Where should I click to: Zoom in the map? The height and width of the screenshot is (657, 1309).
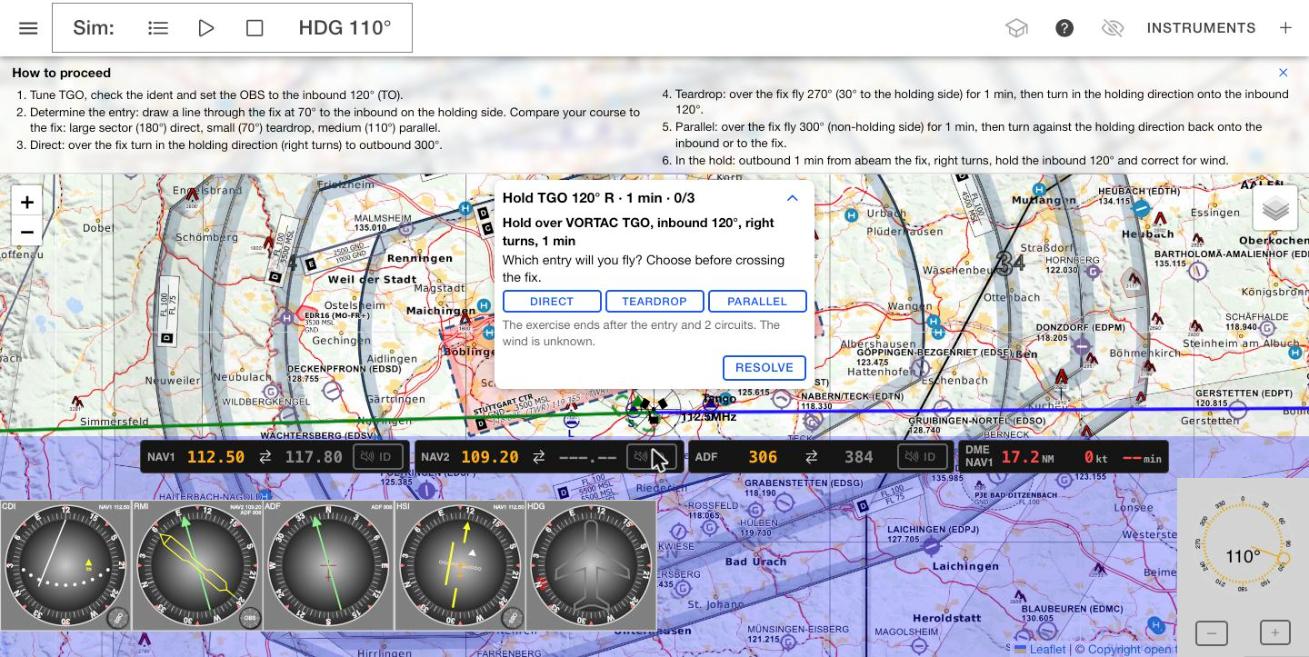(x=26, y=202)
